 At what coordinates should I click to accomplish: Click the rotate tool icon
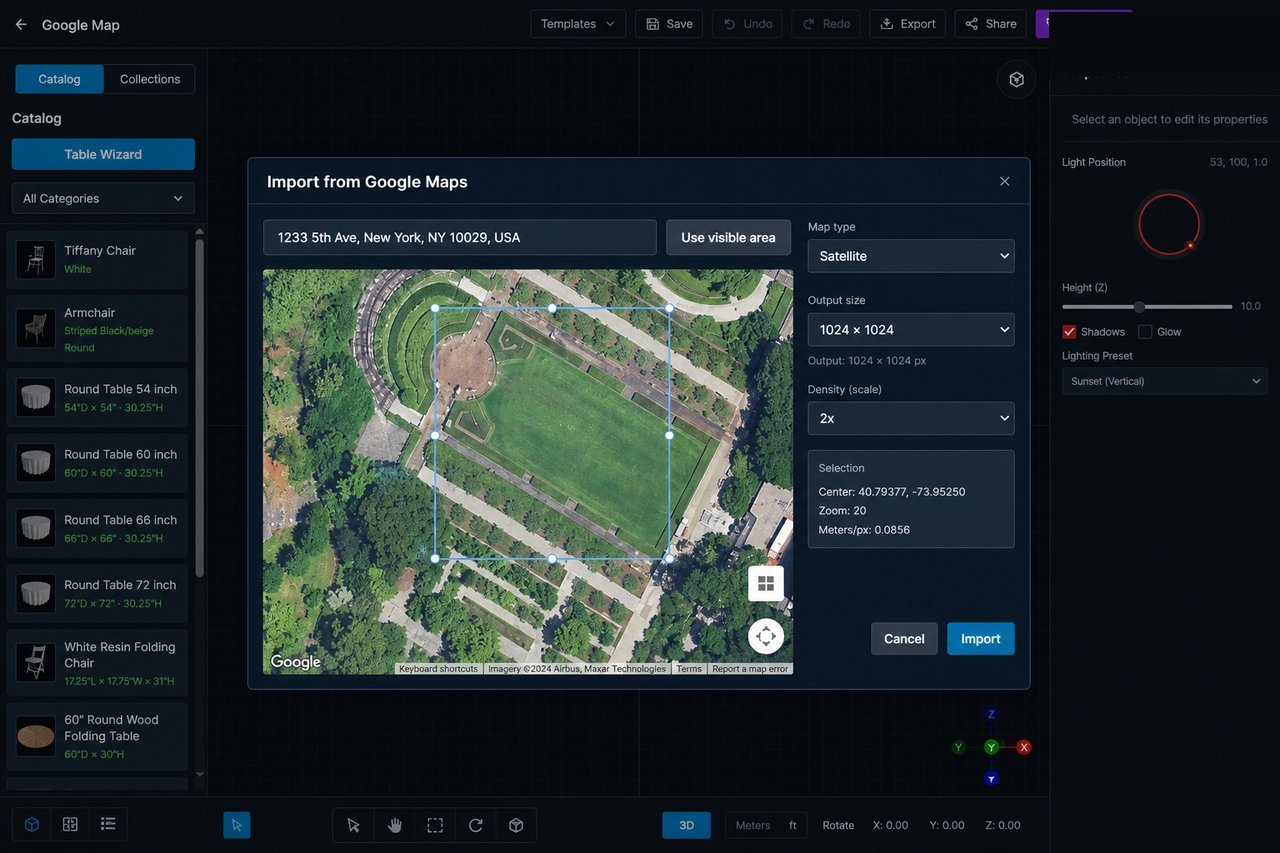[x=476, y=825]
